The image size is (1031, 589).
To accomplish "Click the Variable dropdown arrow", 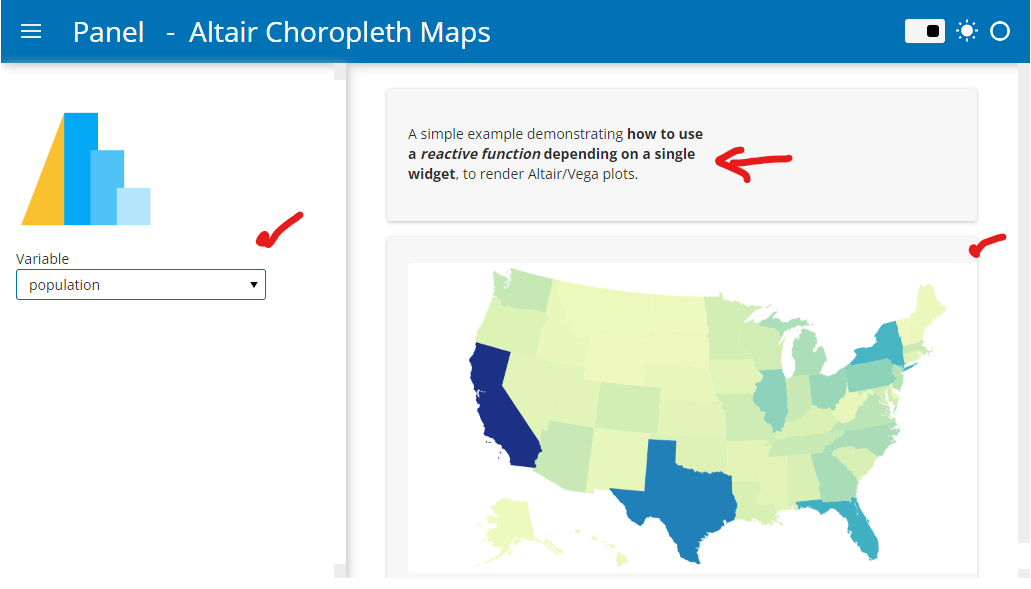I will point(252,284).
